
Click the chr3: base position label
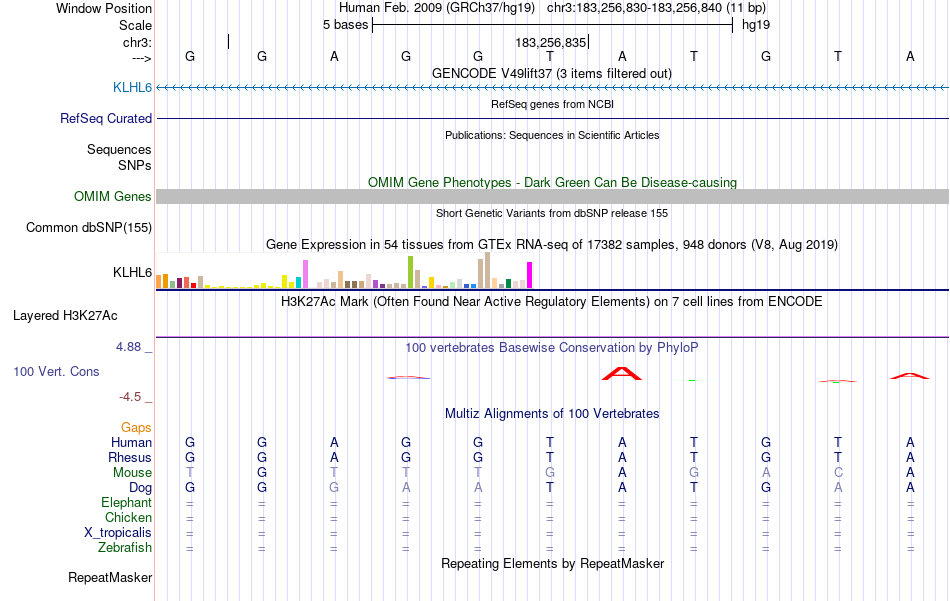click(x=137, y=42)
